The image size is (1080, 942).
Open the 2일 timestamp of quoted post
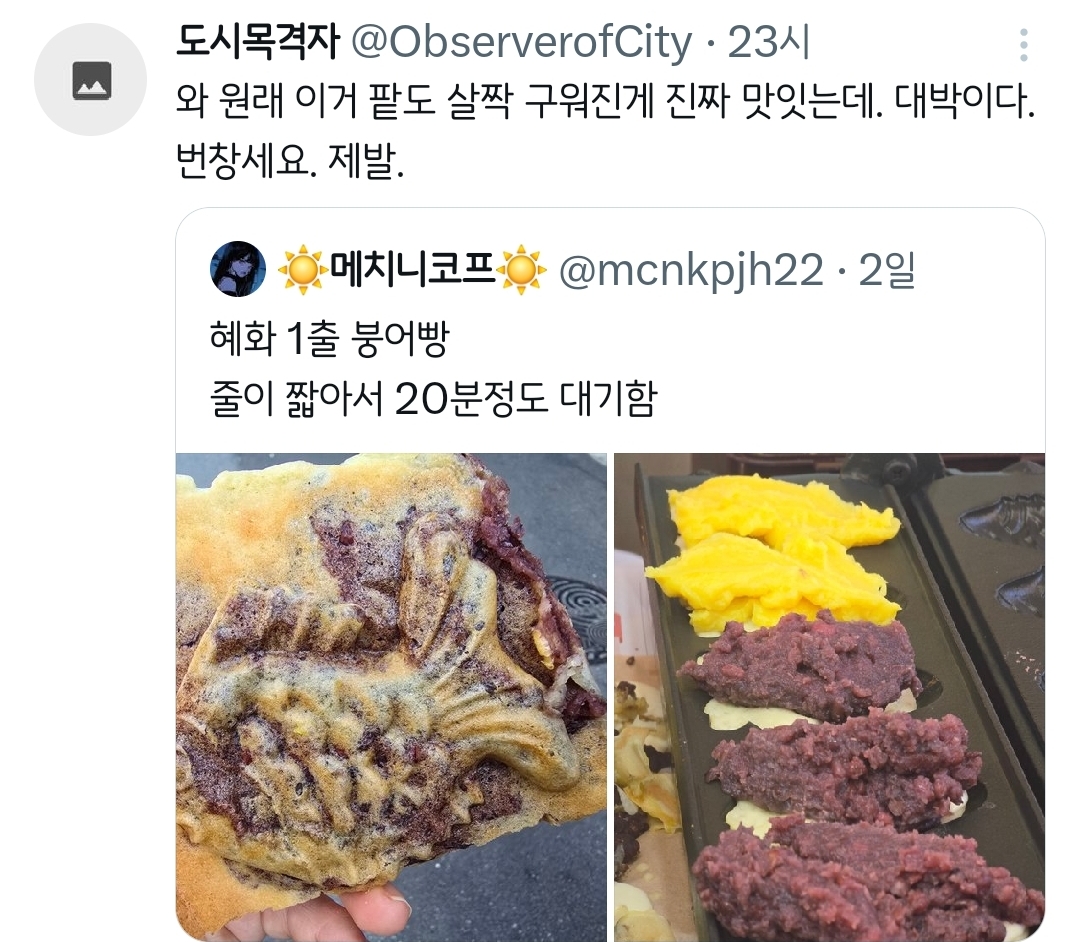(x=886, y=269)
